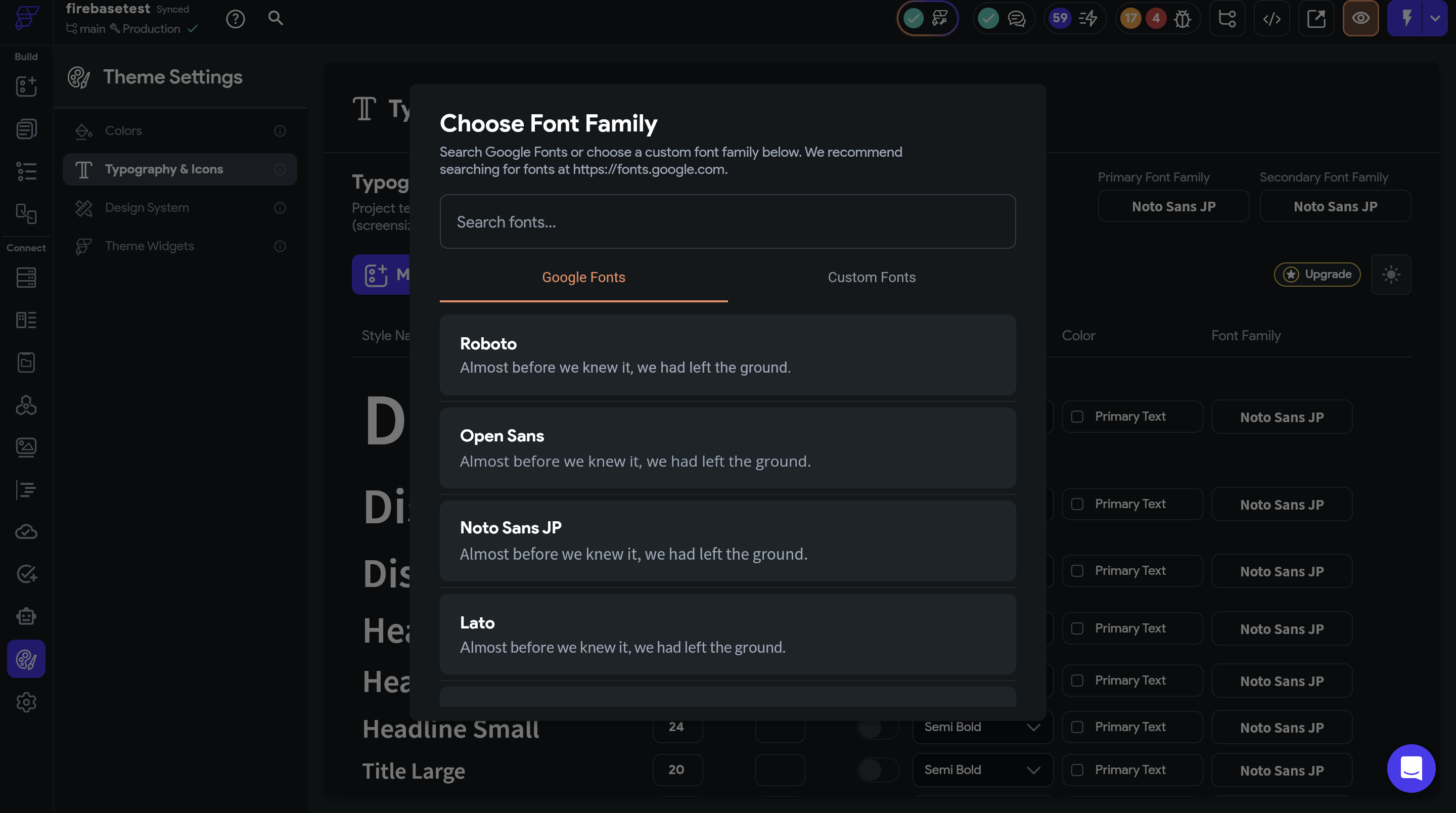The image size is (1456, 813).
Task: Click the run lightning bolt icon
Action: pos(1407,19)
